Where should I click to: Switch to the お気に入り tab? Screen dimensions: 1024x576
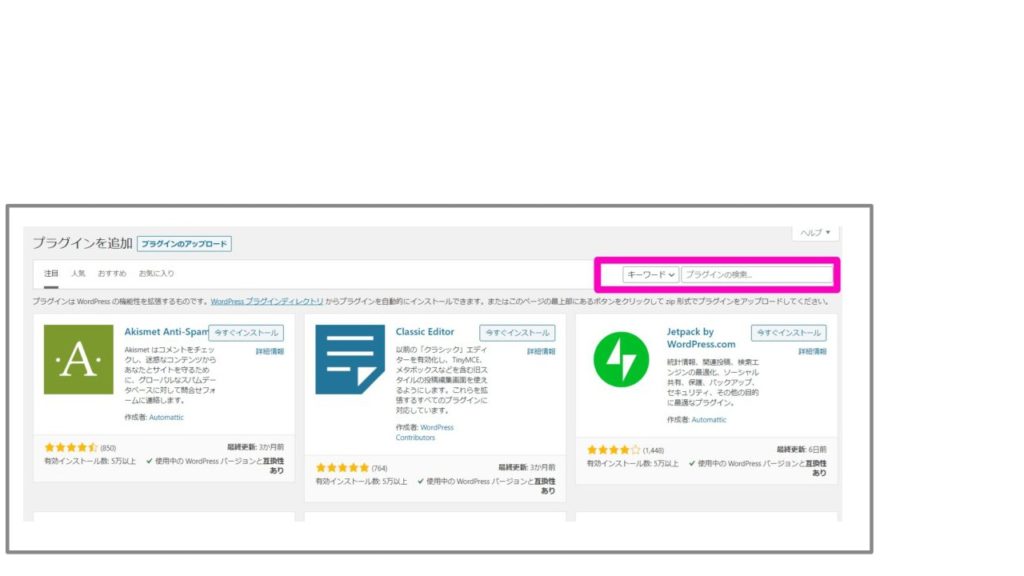[x=156, y=274]
